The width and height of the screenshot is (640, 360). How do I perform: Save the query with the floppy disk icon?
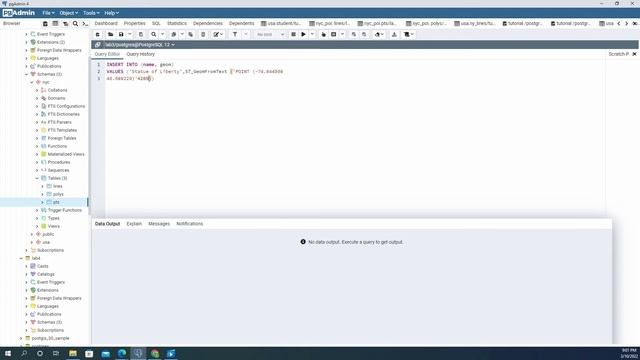point(121,35)
